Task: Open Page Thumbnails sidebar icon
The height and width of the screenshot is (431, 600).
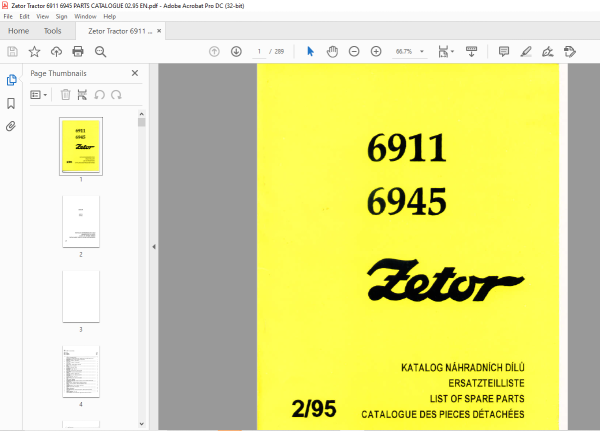Action: [x=11, y=80]
